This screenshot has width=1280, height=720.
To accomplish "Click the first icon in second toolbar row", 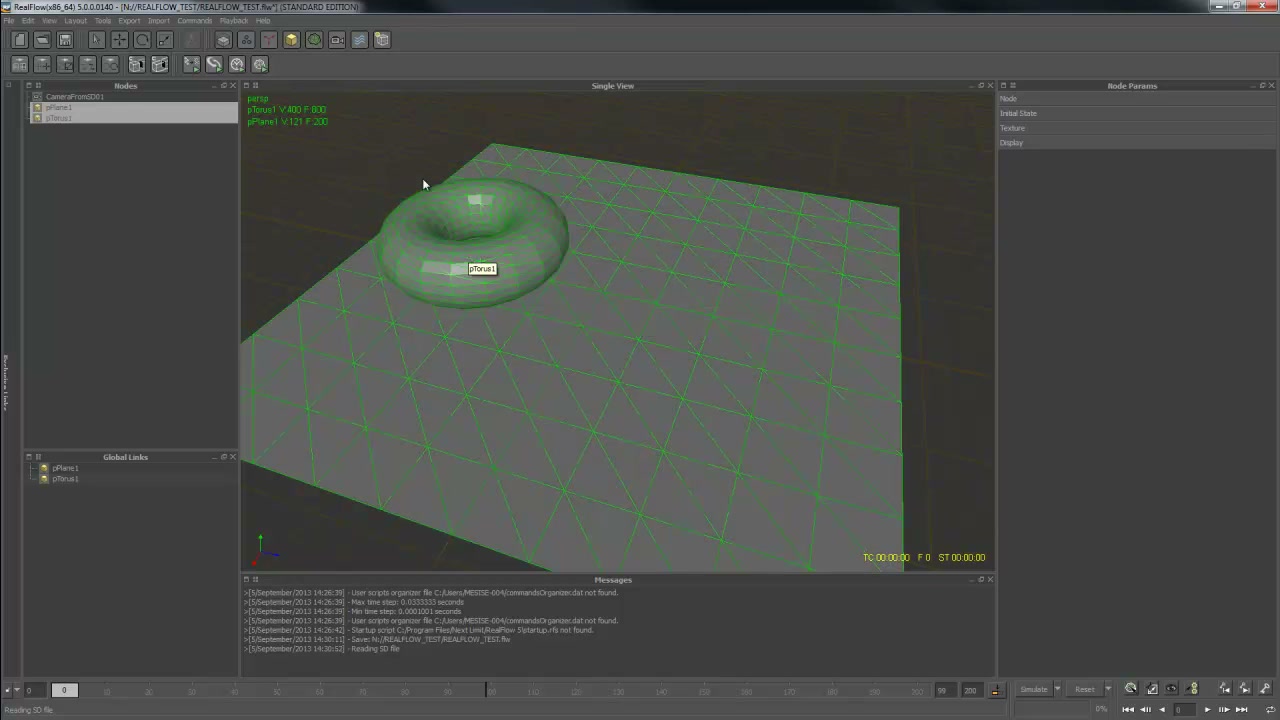I will 20,64.
